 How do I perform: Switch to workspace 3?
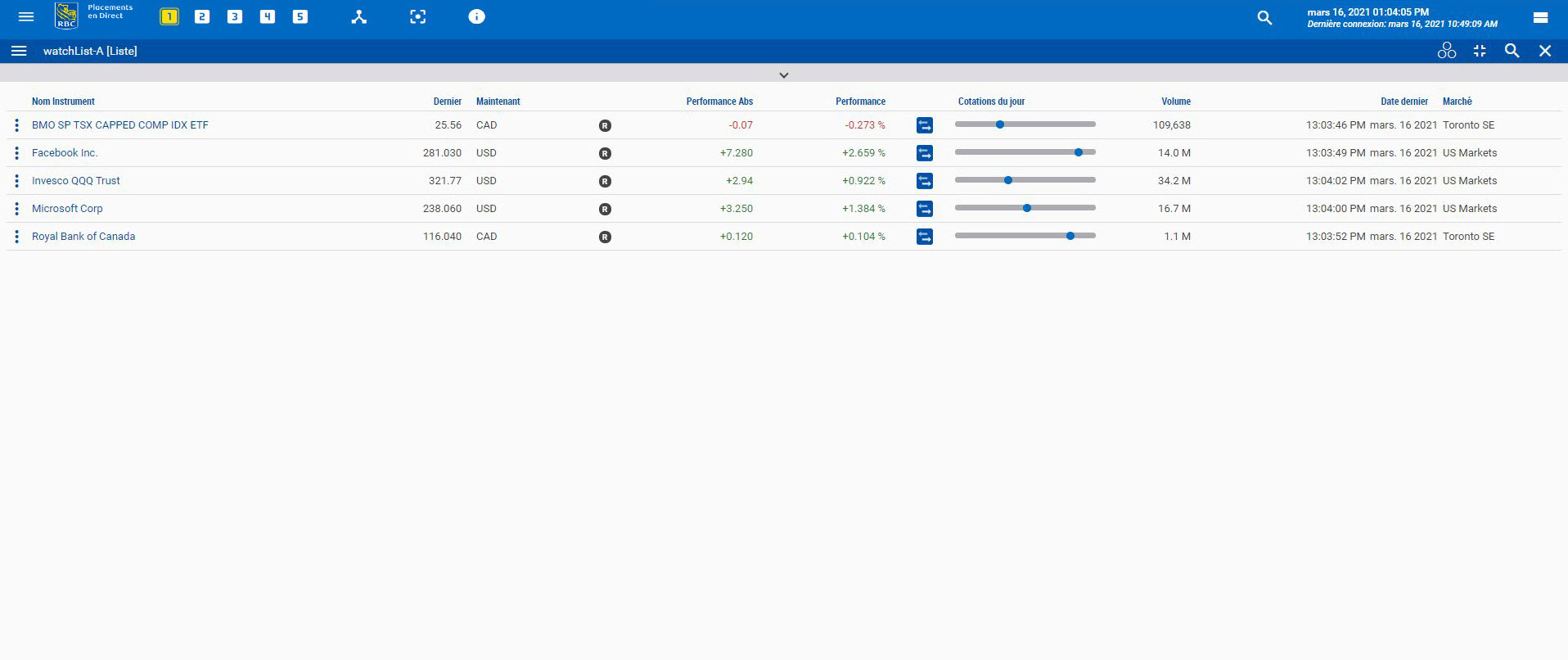[235, 16]
